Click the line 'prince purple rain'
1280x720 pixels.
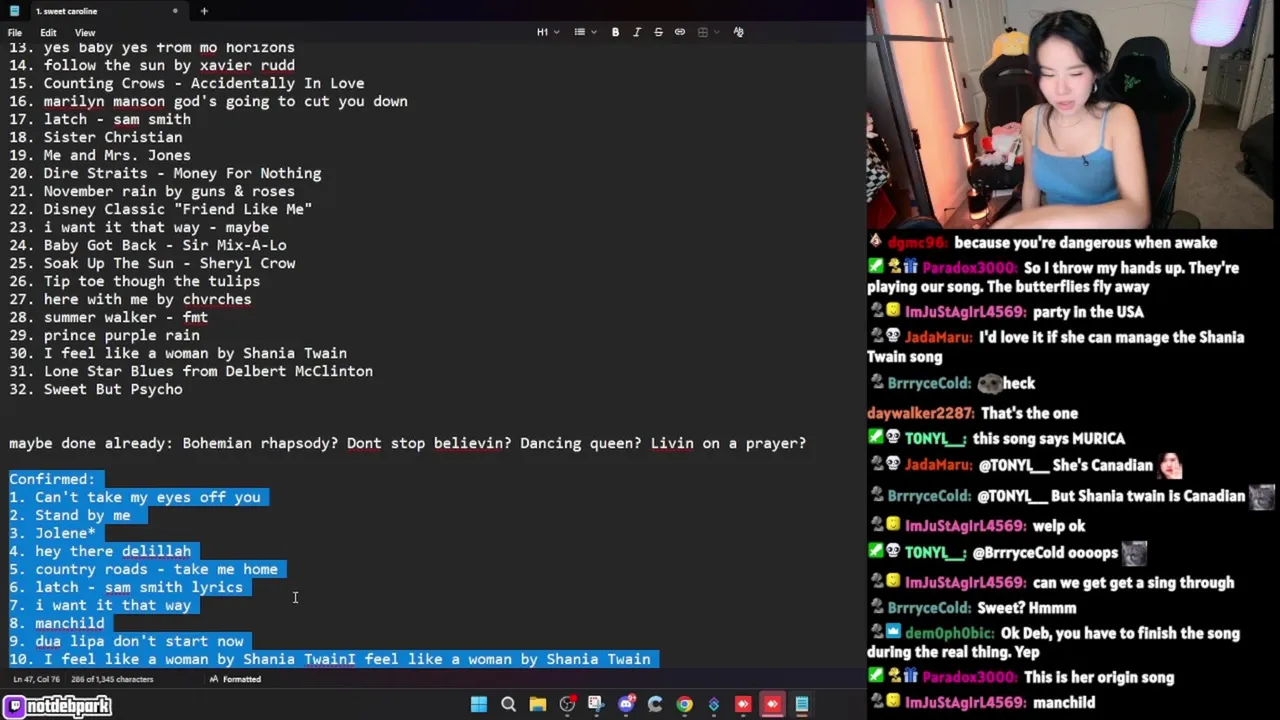(x=121, y=335)
